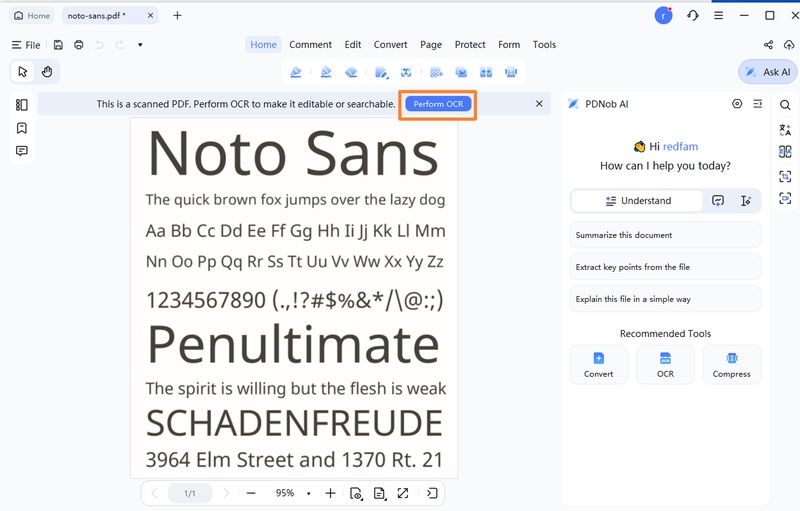Switch to the Protect tab
The width and height of the screenshot is (800, 511).
coord(470,45)
